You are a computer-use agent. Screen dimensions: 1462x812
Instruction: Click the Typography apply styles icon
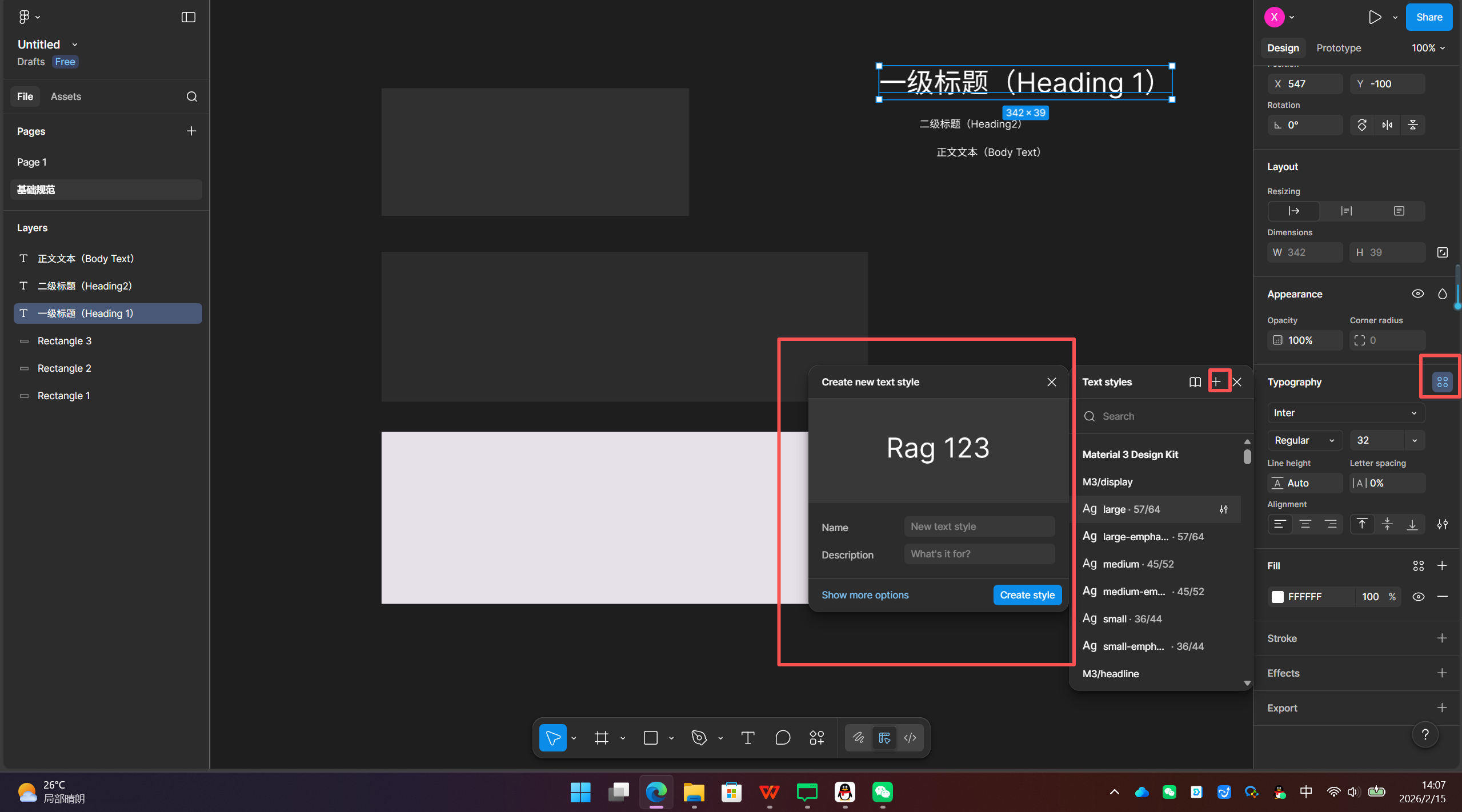pyautogui.click(x=1442, y=382)
